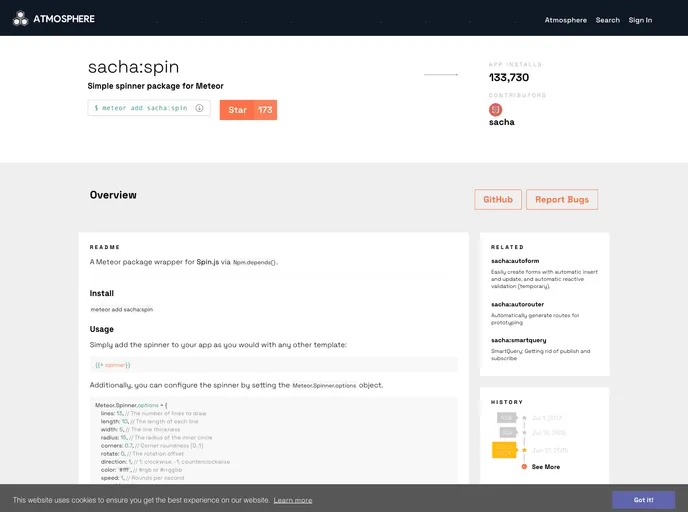Open the Atmosphere nav menu item

565,20
